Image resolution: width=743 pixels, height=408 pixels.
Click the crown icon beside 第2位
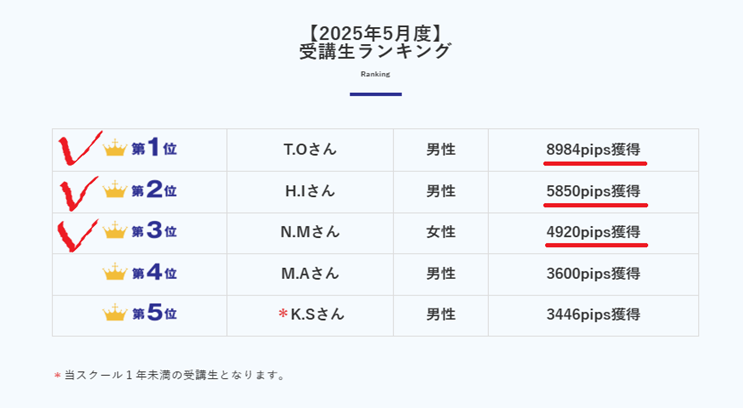115,189
